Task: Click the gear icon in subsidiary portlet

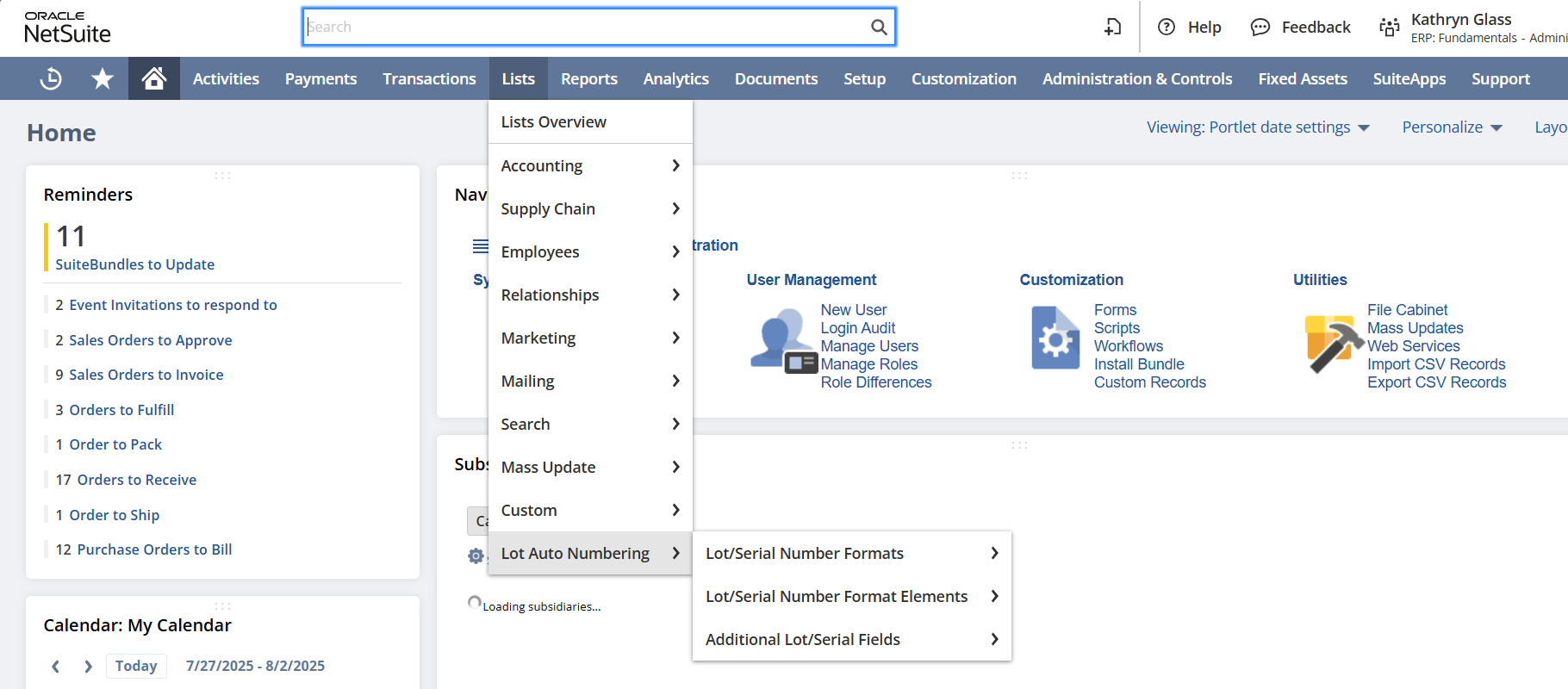Action: point(476,556)
